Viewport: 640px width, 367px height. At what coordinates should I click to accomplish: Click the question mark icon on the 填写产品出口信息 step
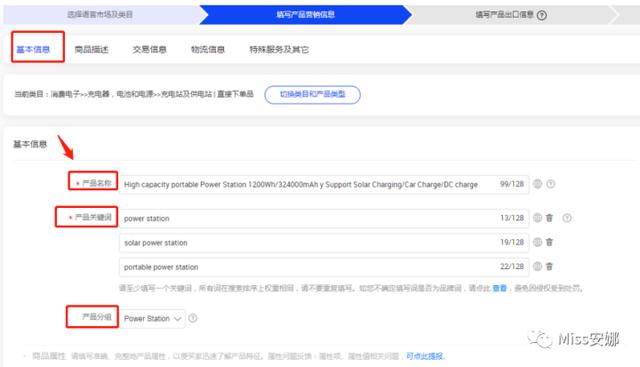click(542, 15)
